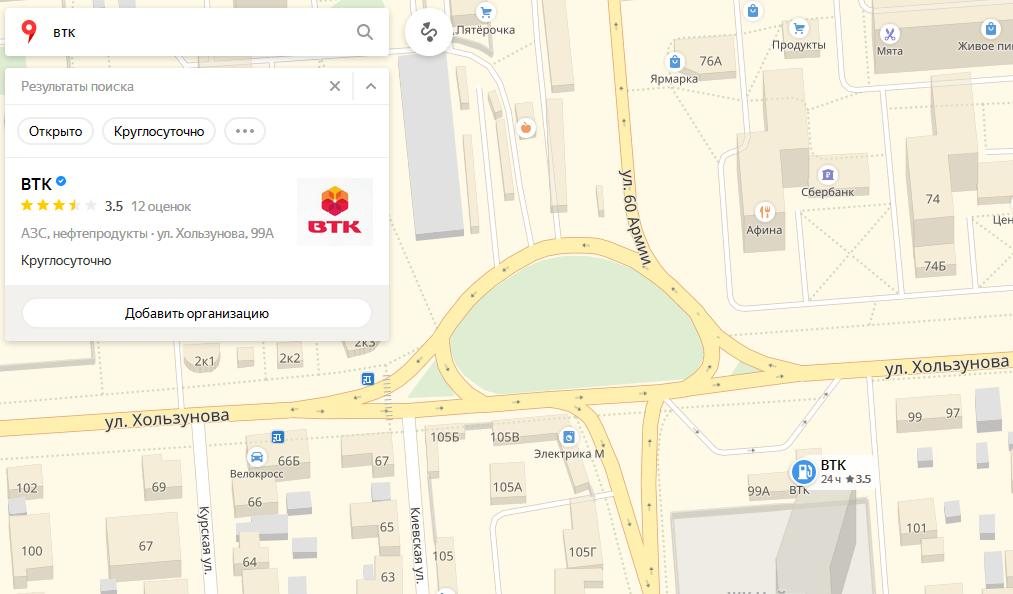Viewport: 1013px width, 594px height.
Task: Select the Мята scissors salon icon
Action: click(889, 34)
